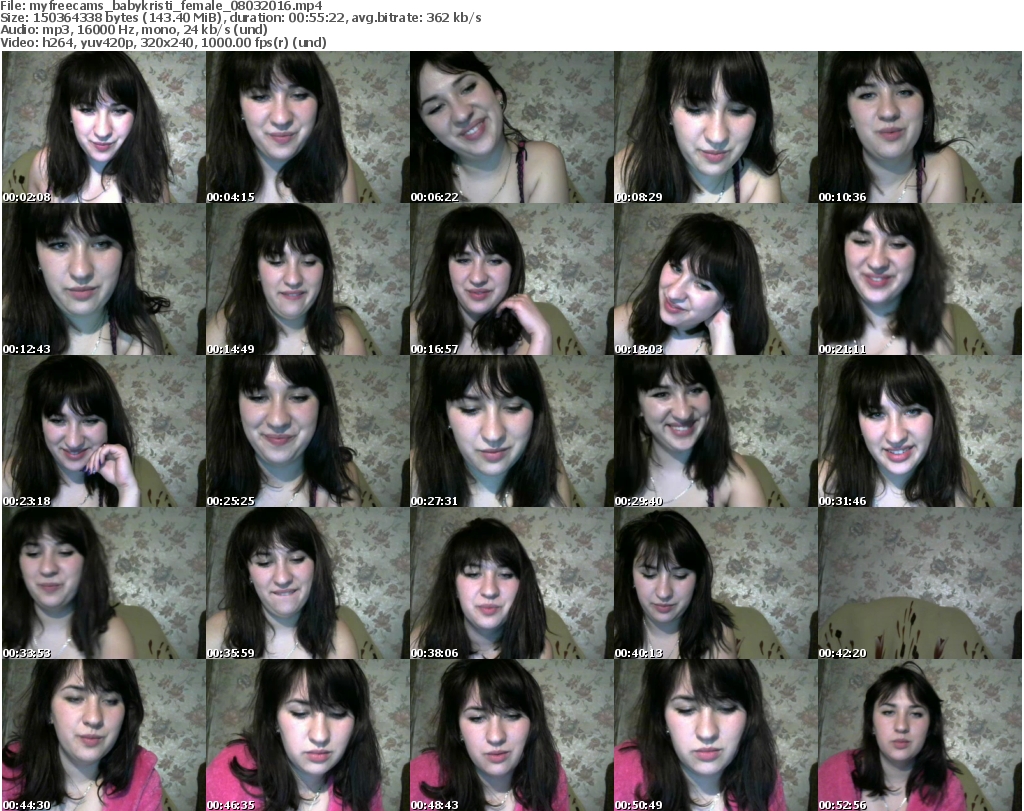Click the frame stamped 00:12:43
Screen dimensions: 1024x811
click(104, 279)
